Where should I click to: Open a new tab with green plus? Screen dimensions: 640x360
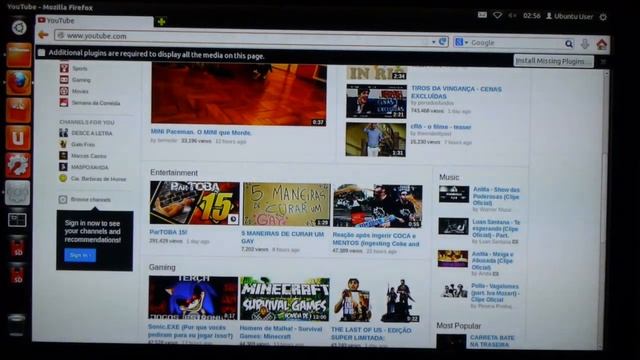pos(161,22)
